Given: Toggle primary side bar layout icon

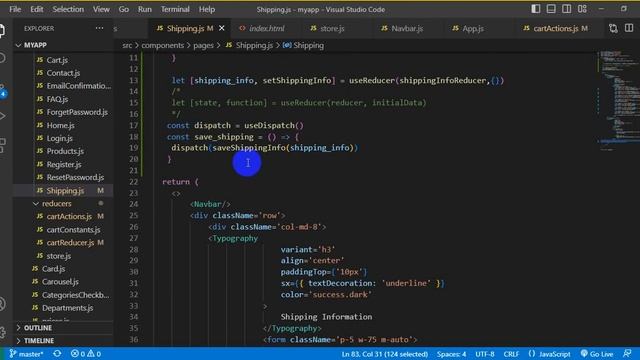Looking at the screenshot, I should (x=536, y=9).
